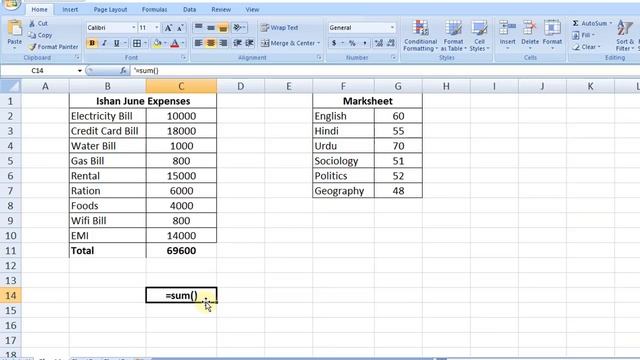The height and width of the screenshot is (360, 640).
Task: Click in the formula bar input
Action: (384, 71)
